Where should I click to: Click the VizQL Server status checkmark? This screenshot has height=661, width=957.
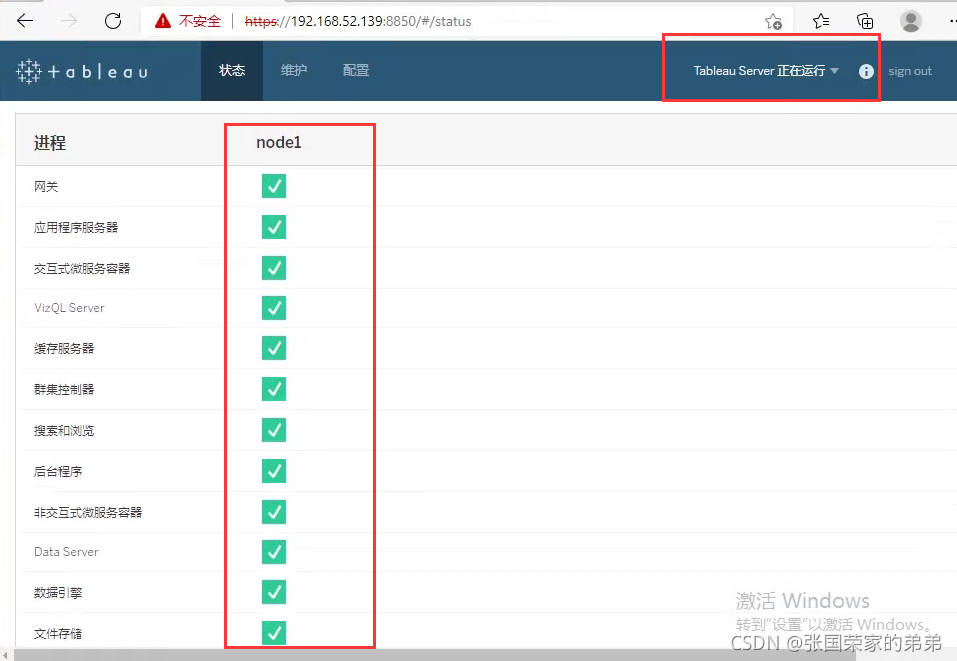274,308
